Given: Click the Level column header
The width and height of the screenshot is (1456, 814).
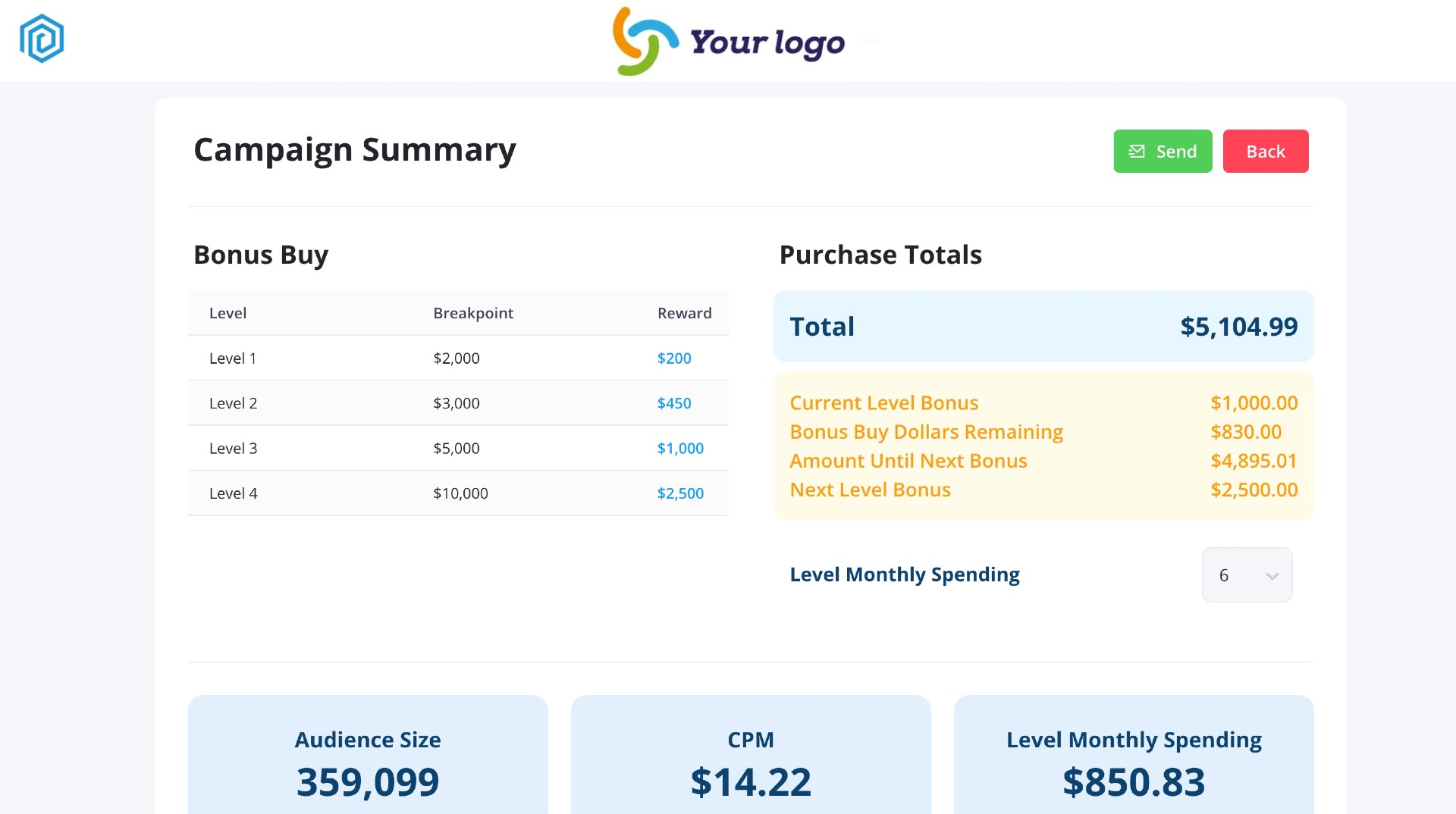Looking at the screenshot, I should click(227, 313).
